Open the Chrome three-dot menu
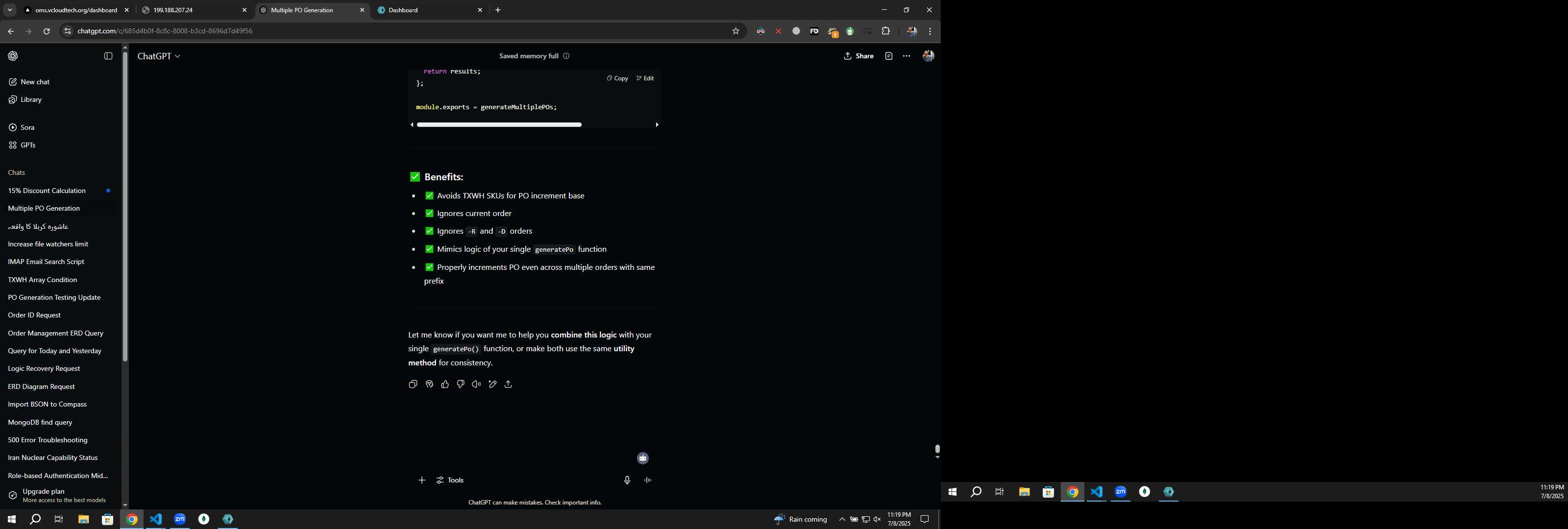The height and width of the screenshot is (529, 1568). (x=930, y=31)
